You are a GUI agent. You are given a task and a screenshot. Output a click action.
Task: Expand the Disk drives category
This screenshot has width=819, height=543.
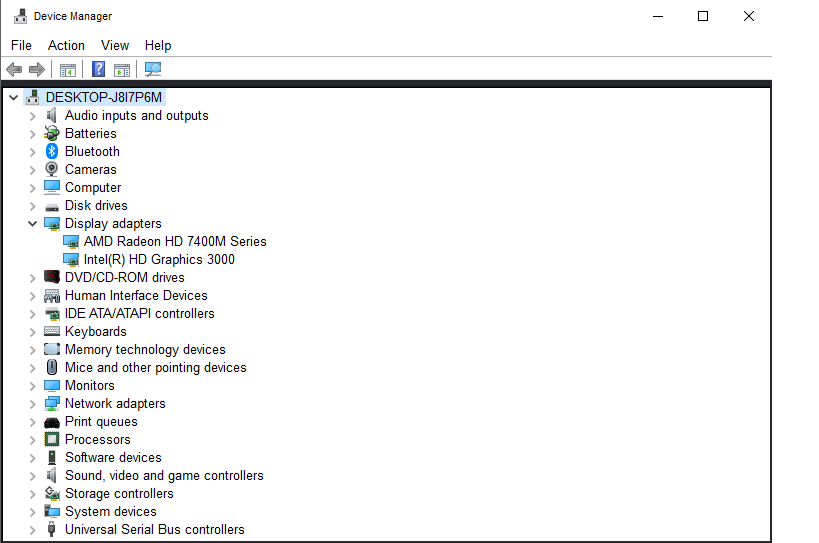(32, 206)
